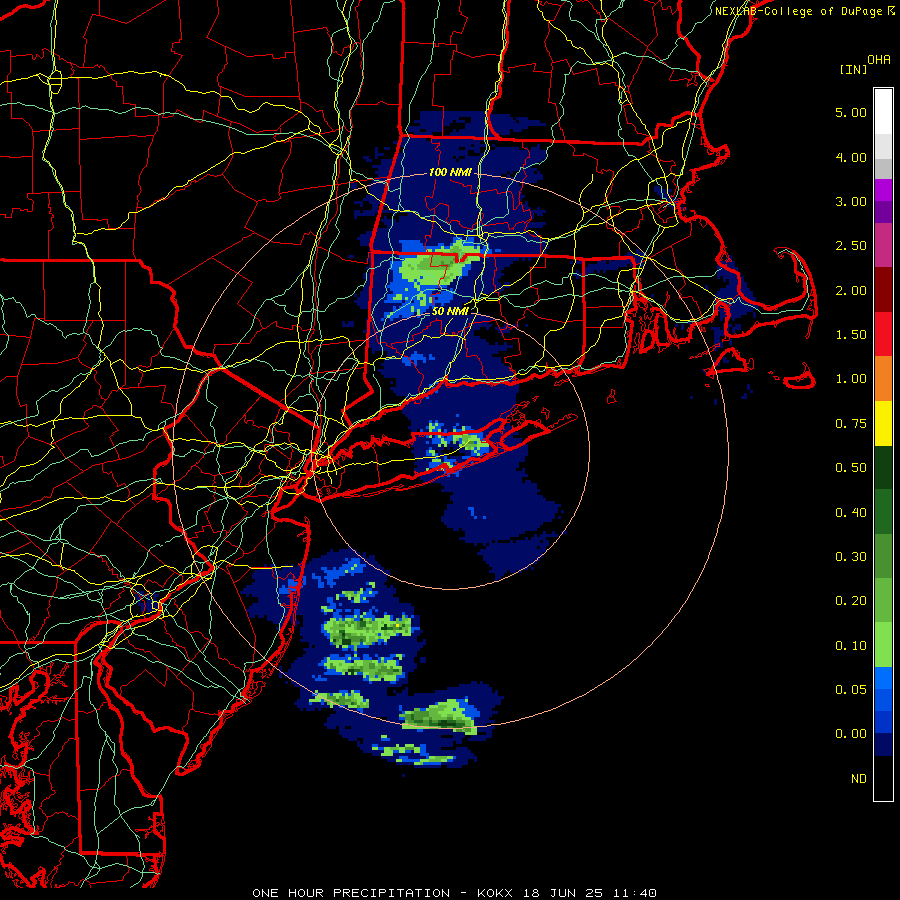Image resolution: width=900 pixels, height=900 pixels.
Task: Click the 0.30 legend value
Action: point(851,557)
